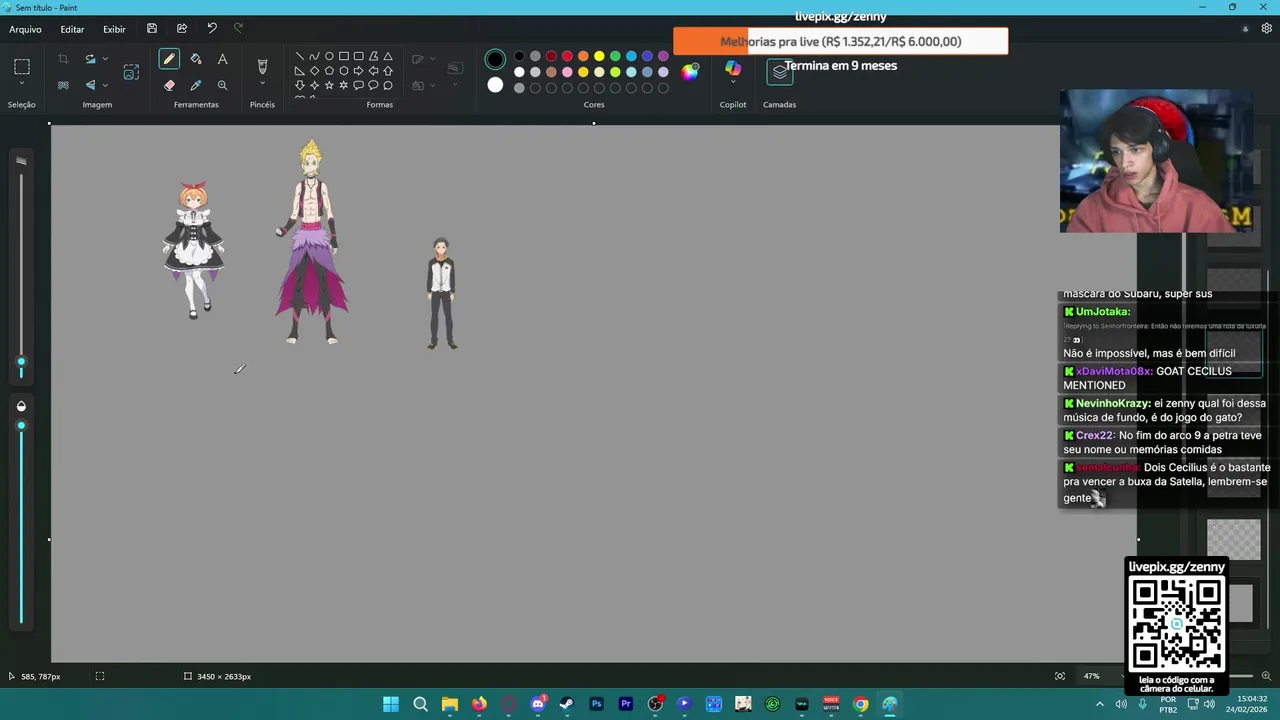The height and width of the screenshot is (720, 1280).
Task: Pick the straight Line shape
Action: (299, 56)
